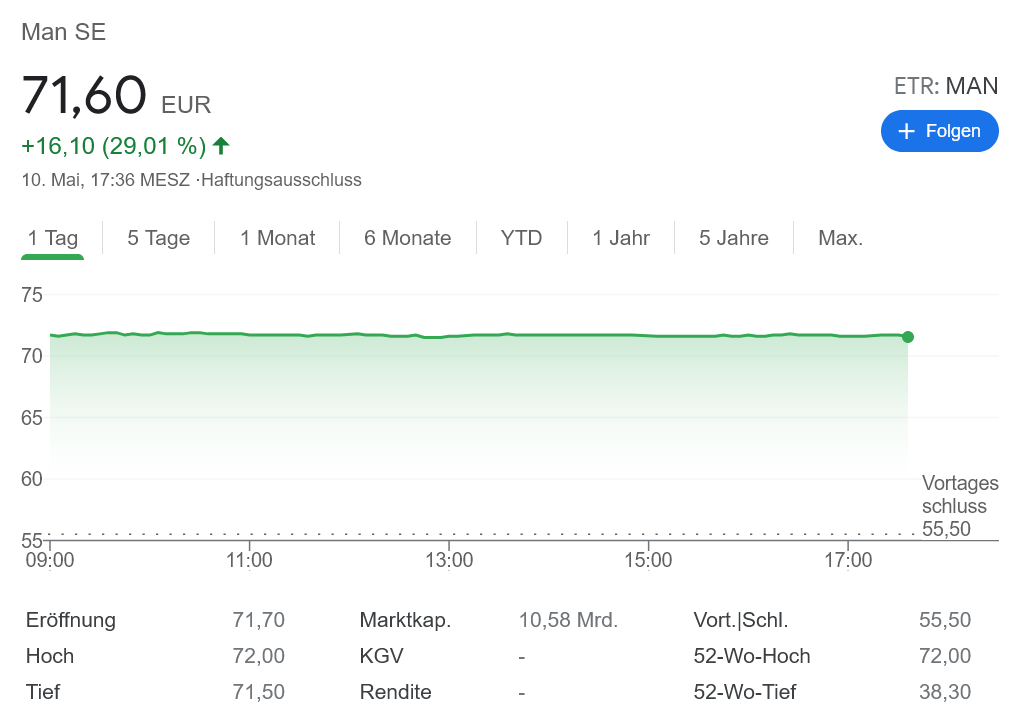Viewport: 1024px width, 726px height.
Task: Click the Eröffnung value 71,70
Action: (258, 620)
